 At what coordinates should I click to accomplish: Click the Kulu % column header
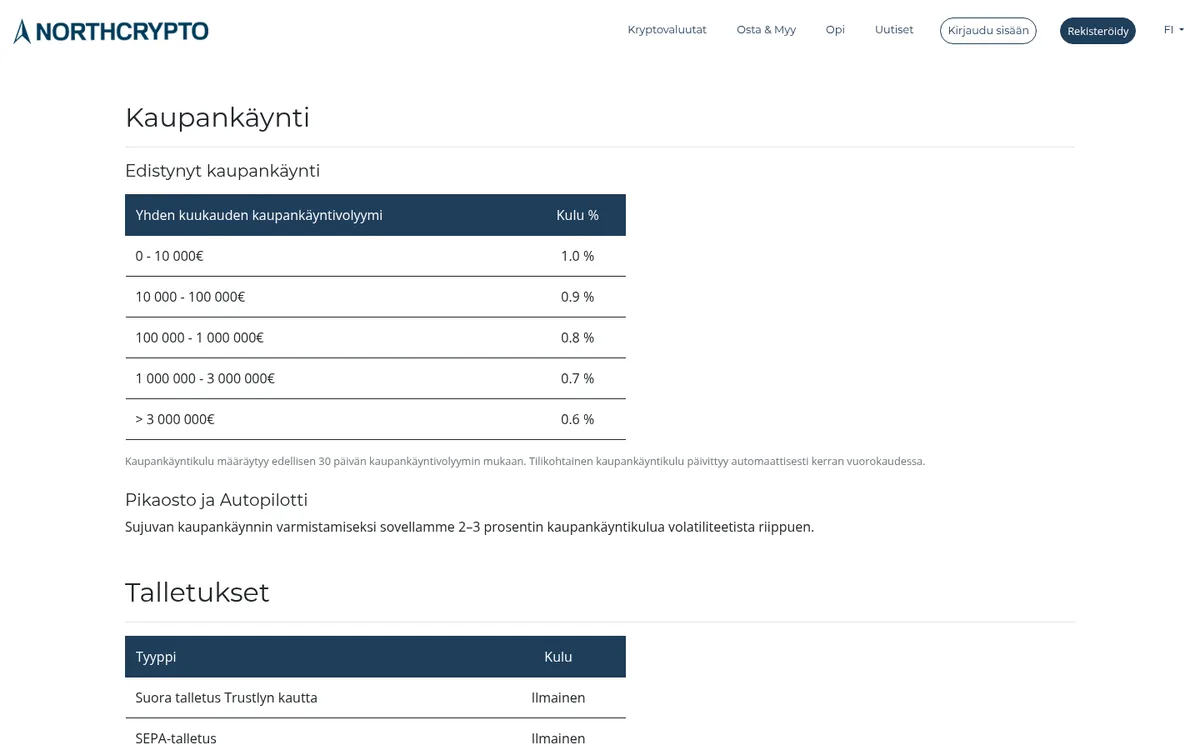tap(578, 215)
